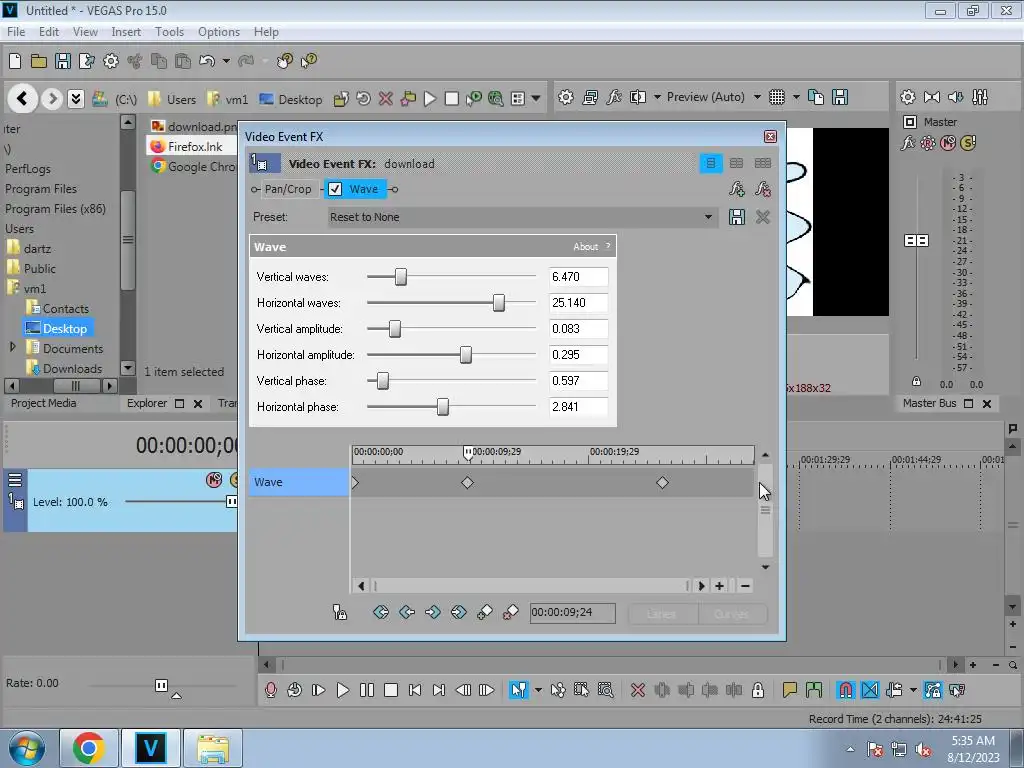Viewport: 1024px width, 768px height.
Task: Select the last keyframe diamond on Wave lane
Action: (662, 483)
